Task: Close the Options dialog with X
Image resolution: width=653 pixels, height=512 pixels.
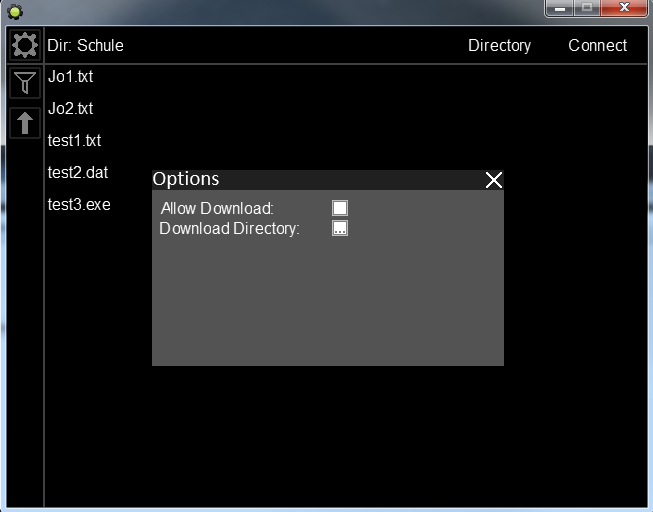Action: coord(493,180)
